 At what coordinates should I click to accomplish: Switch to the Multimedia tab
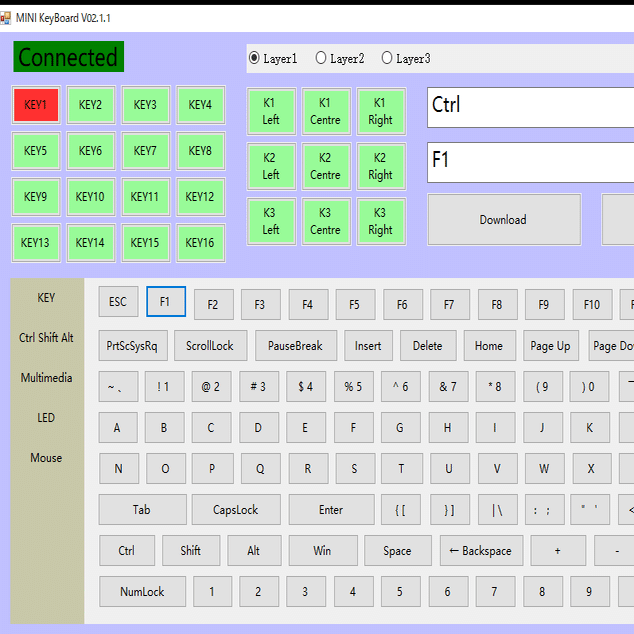[x=46, y=378]
